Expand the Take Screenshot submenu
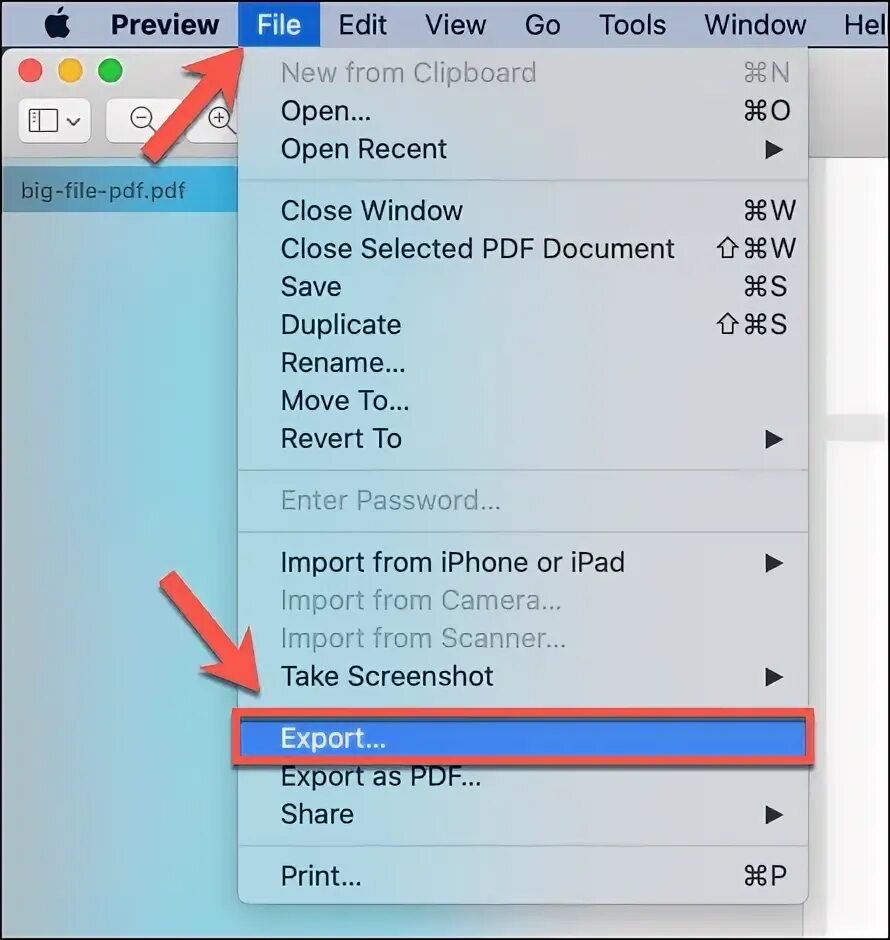 point(523,677)
